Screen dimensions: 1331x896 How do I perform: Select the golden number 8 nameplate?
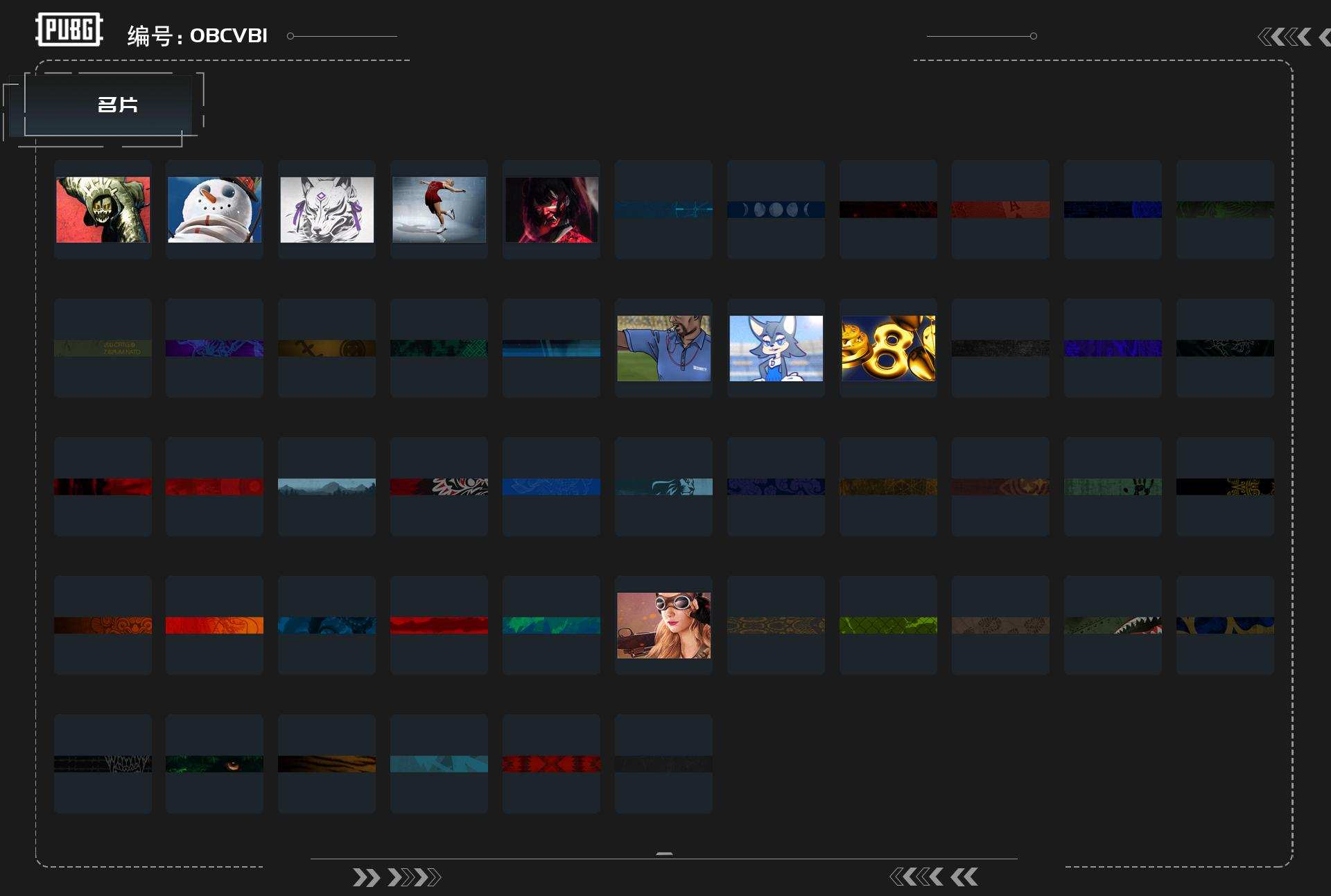(x=888, y=348)
